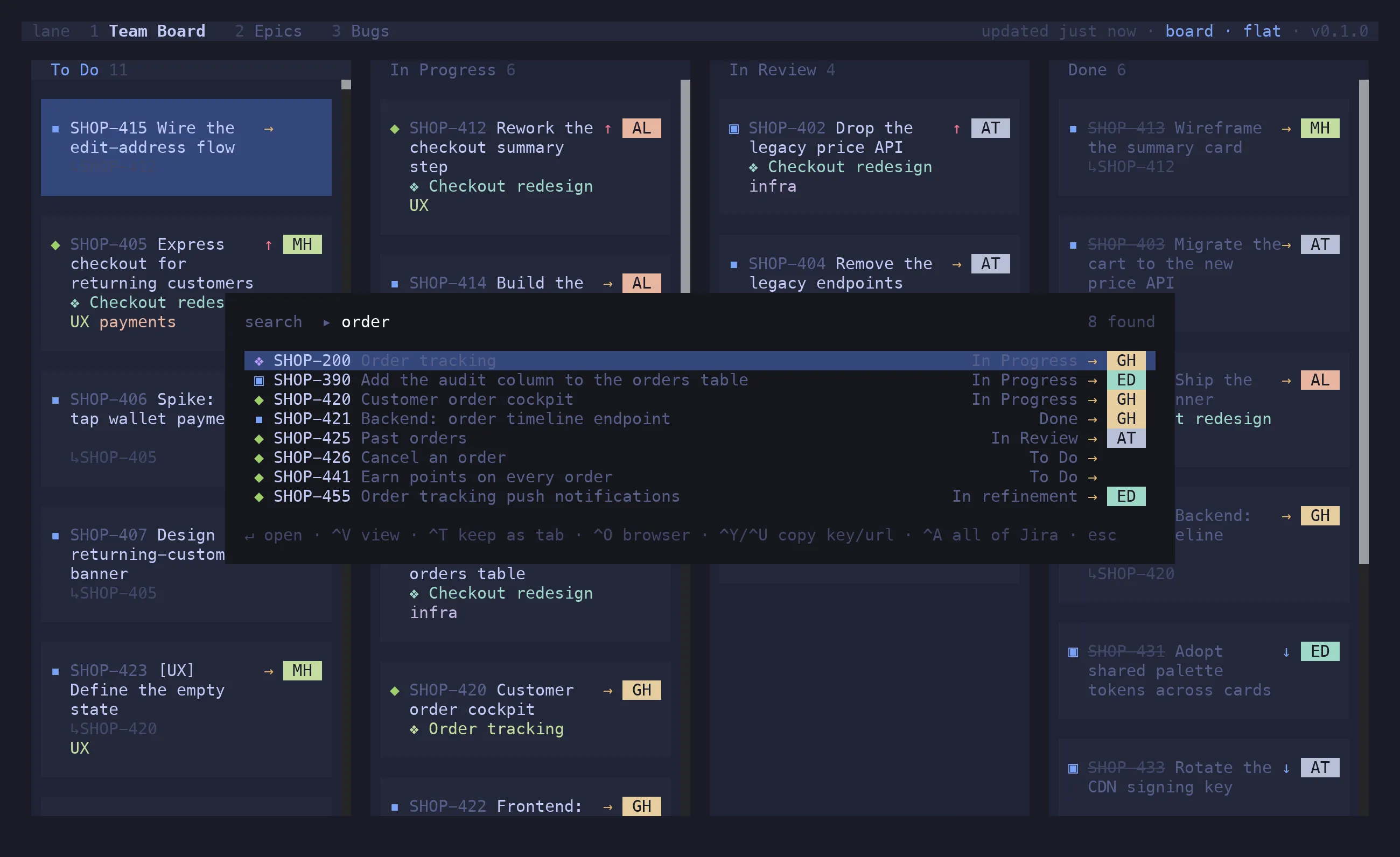Click the 'payments' label on SHOP-405 card

tap(137, 322)
